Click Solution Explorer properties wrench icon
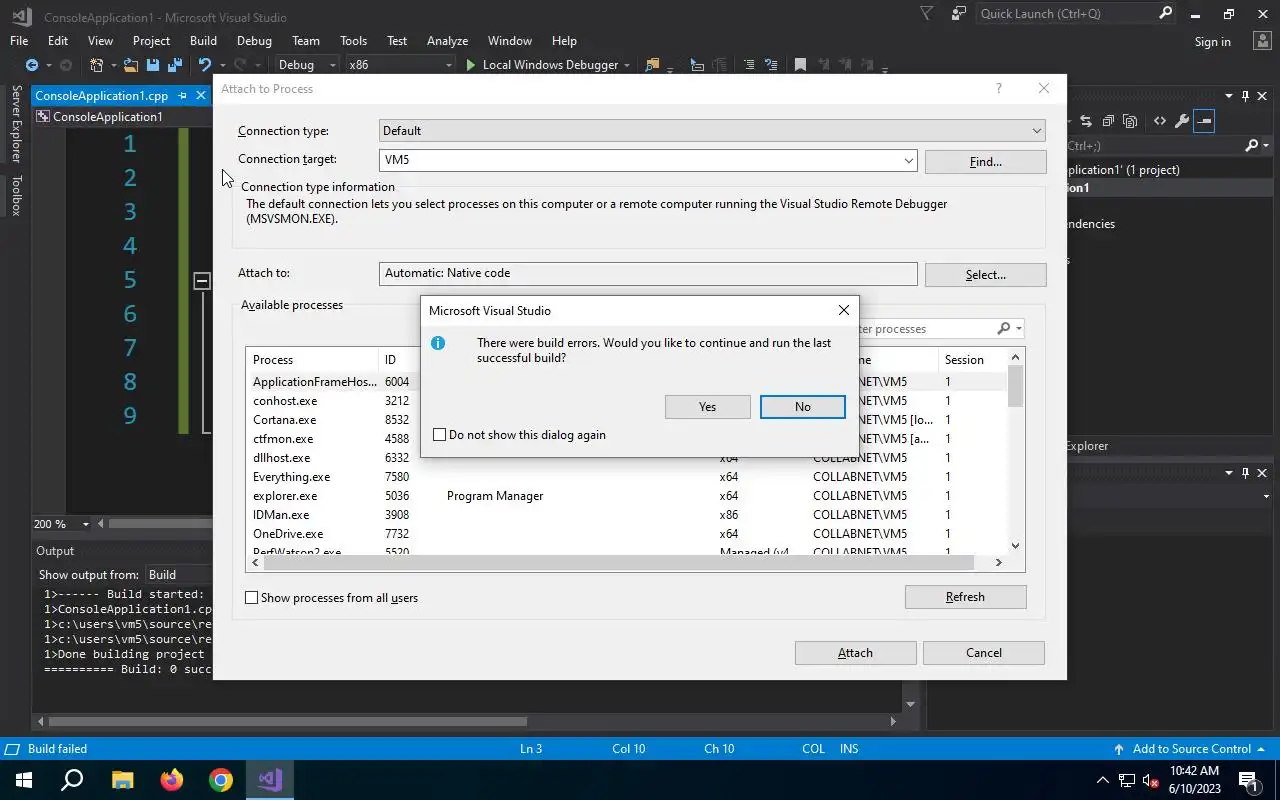 1182,121
